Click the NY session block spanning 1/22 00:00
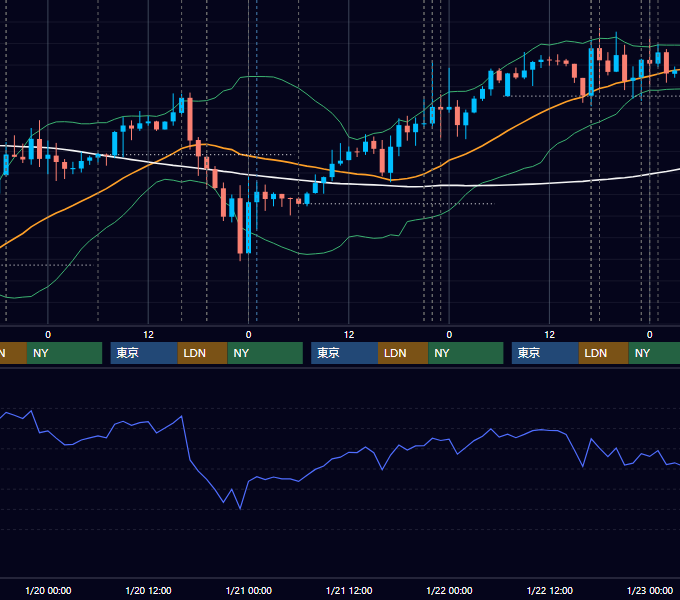The image size is (680, 600). coord(466,353)
